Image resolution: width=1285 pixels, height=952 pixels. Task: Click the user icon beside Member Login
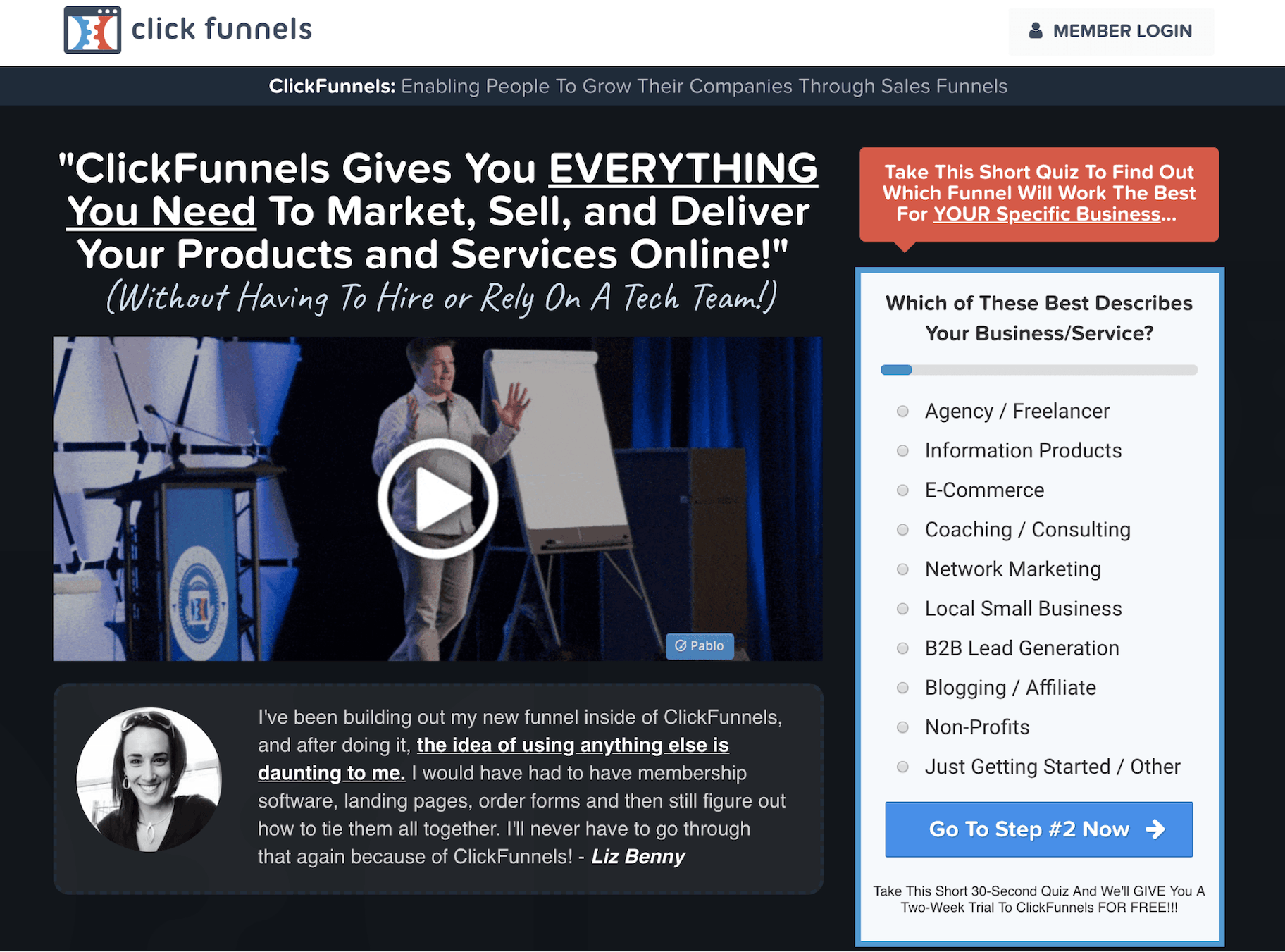coord(1035,31)
